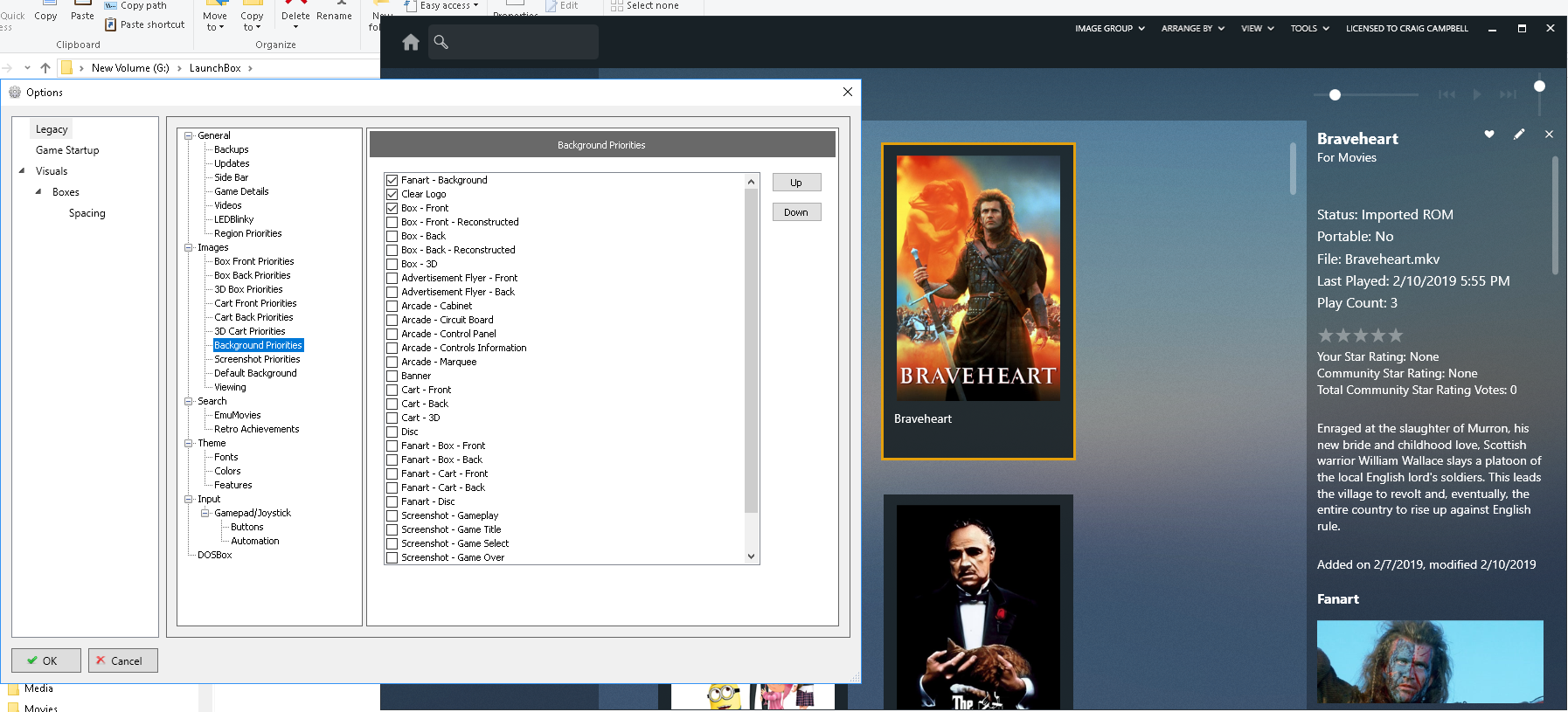Select the Braveheart movie poster
The width and height of the screenshot is (1568, 712).
(x=978, y=278)
